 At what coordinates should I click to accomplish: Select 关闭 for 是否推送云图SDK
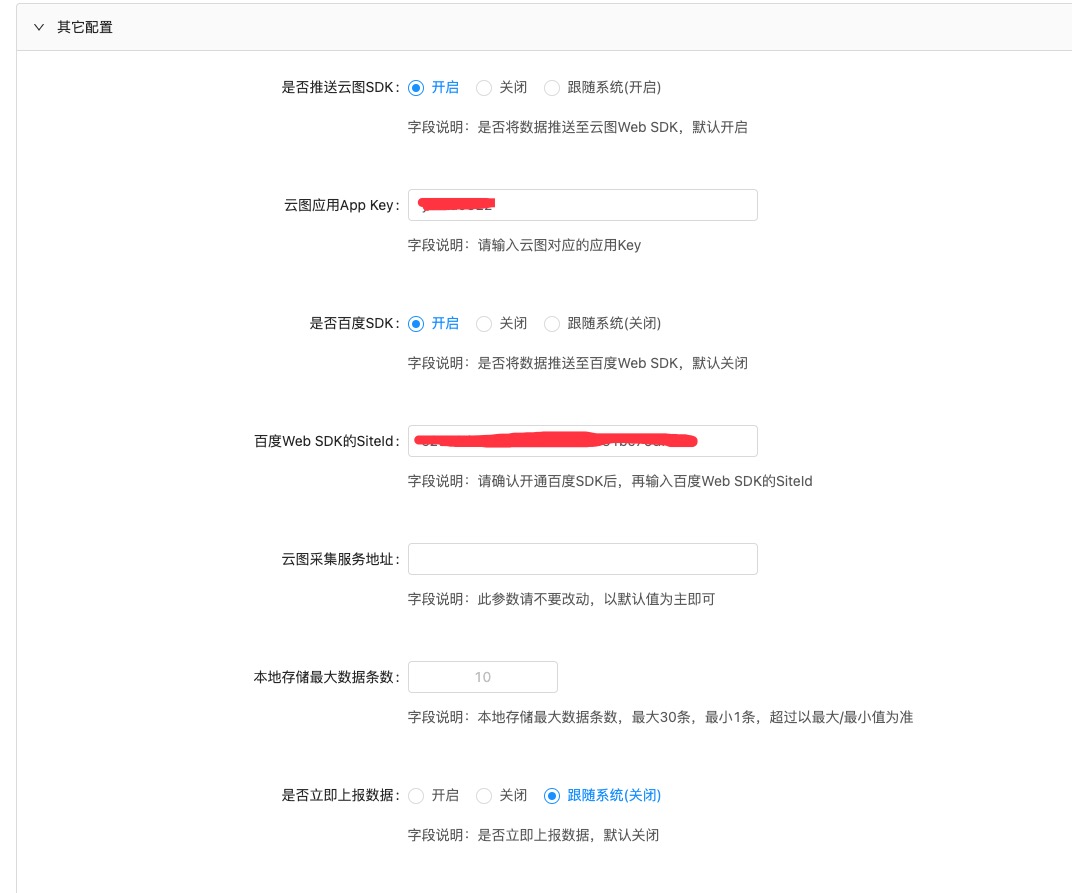pyautogui.click(x=484, y=87)
